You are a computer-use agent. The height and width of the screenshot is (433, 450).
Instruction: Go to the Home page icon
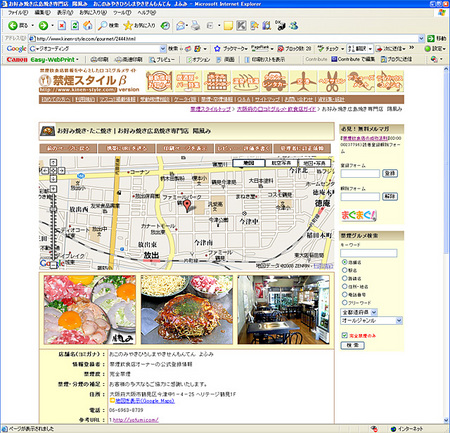(88, 25)
